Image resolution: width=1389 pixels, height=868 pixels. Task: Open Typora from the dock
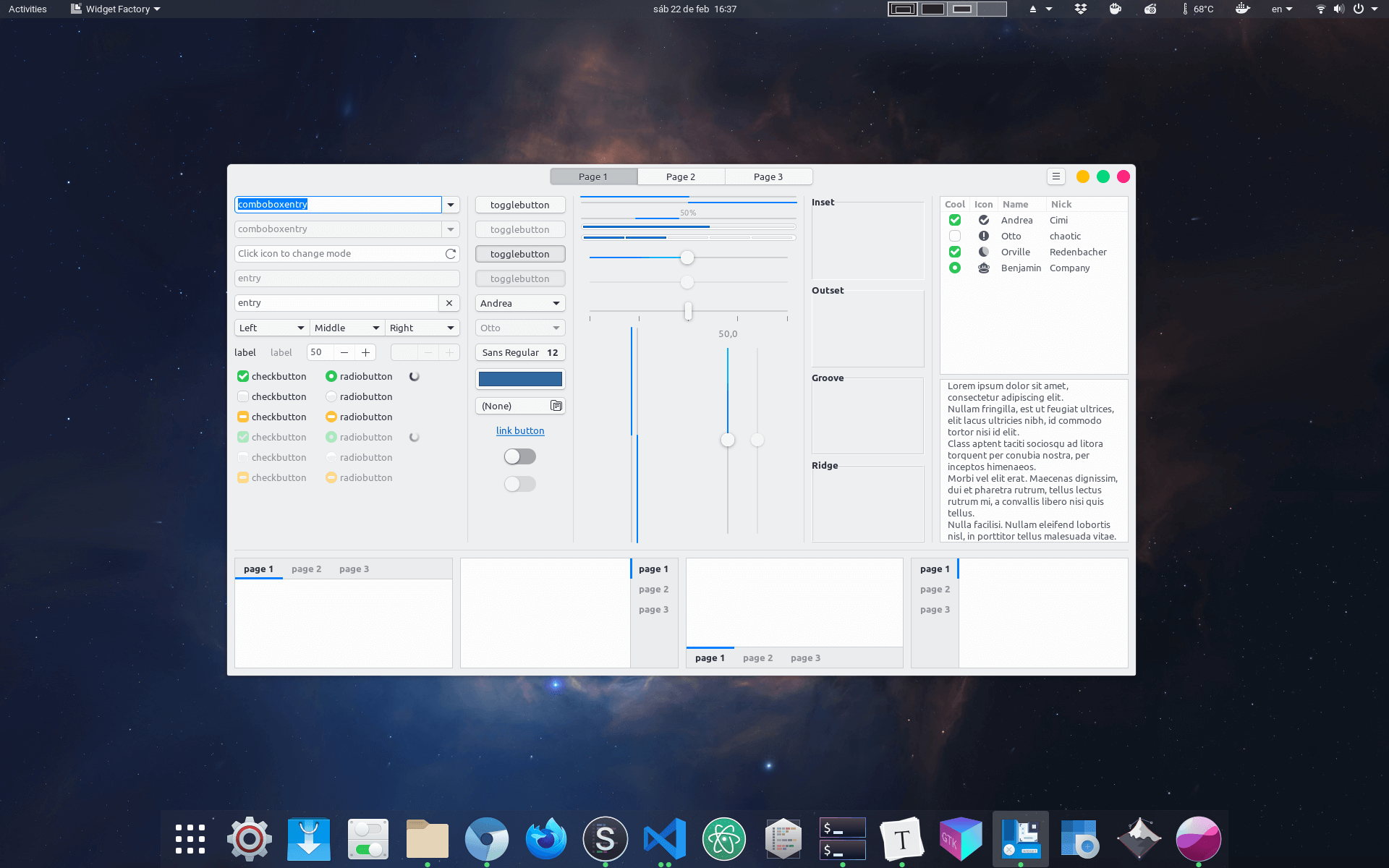pyautogui.click(x=902, y=839)
